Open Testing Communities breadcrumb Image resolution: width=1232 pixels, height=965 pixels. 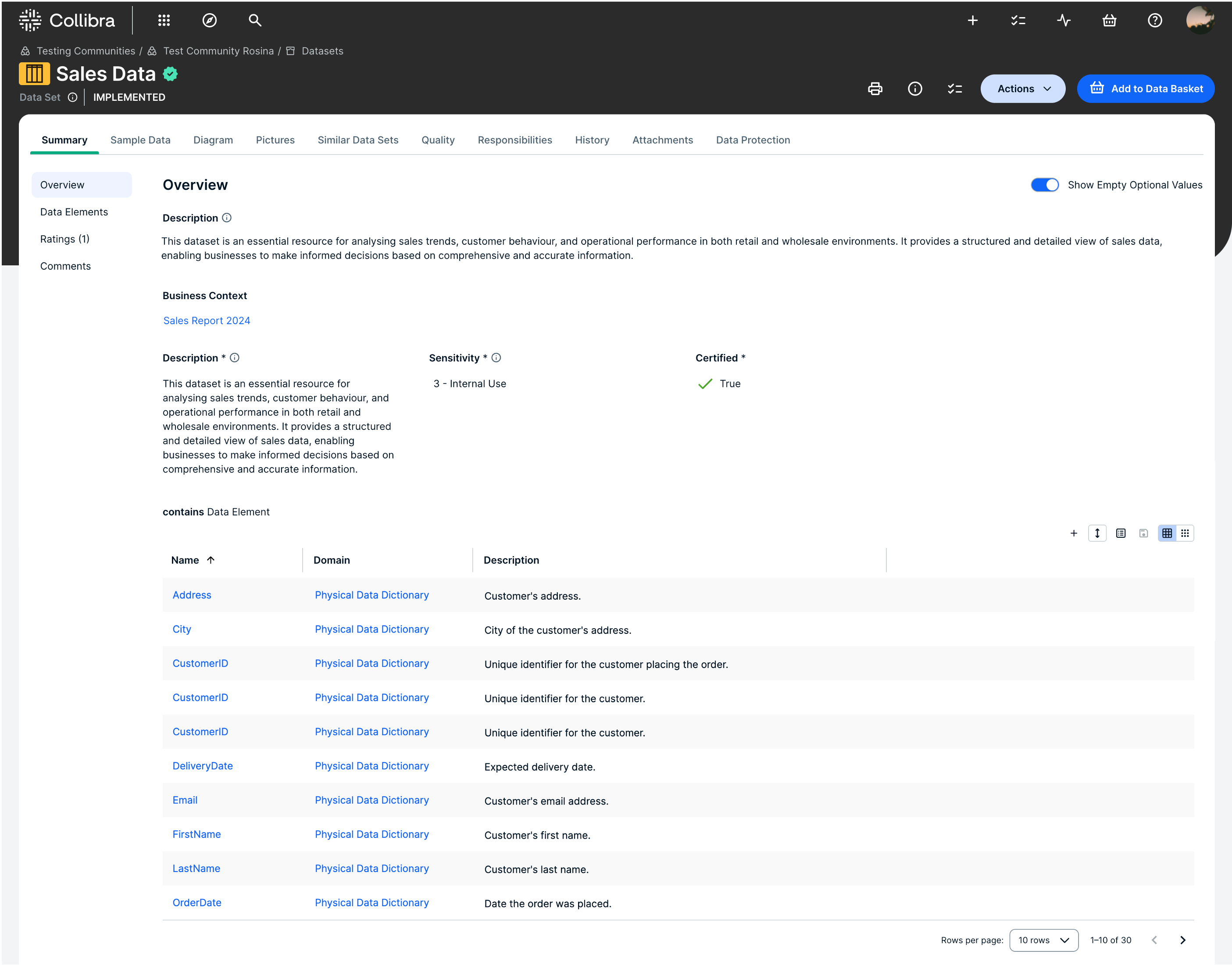click(x=86, y=51)
